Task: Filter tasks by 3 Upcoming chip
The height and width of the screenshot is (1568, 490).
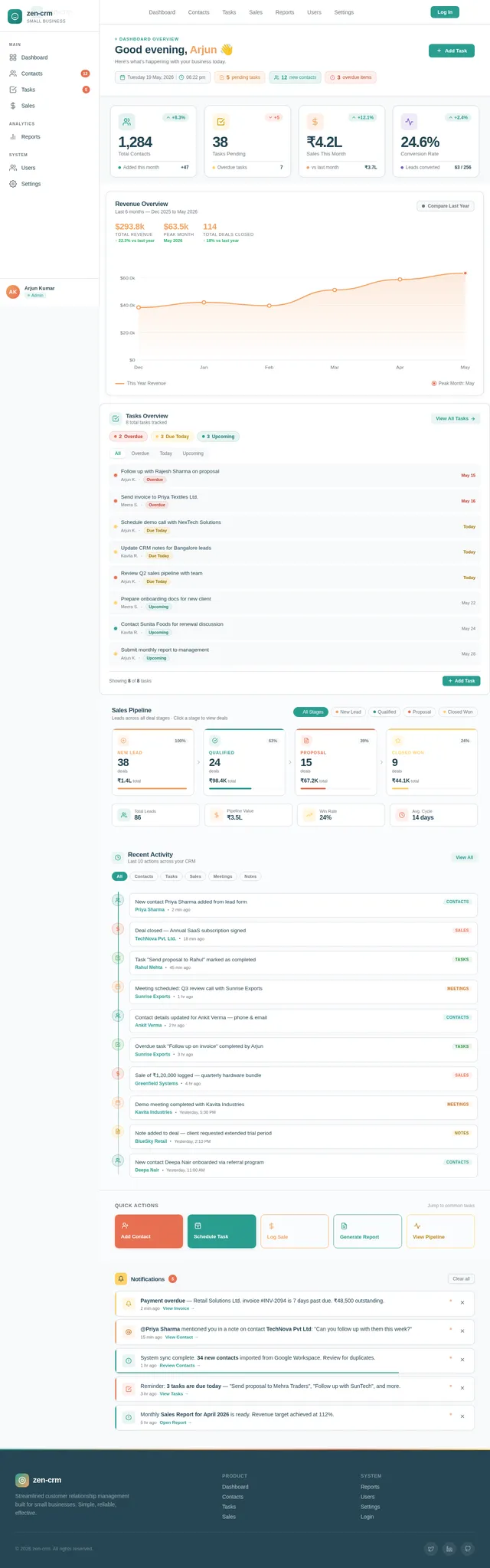Action: (218, 437)
